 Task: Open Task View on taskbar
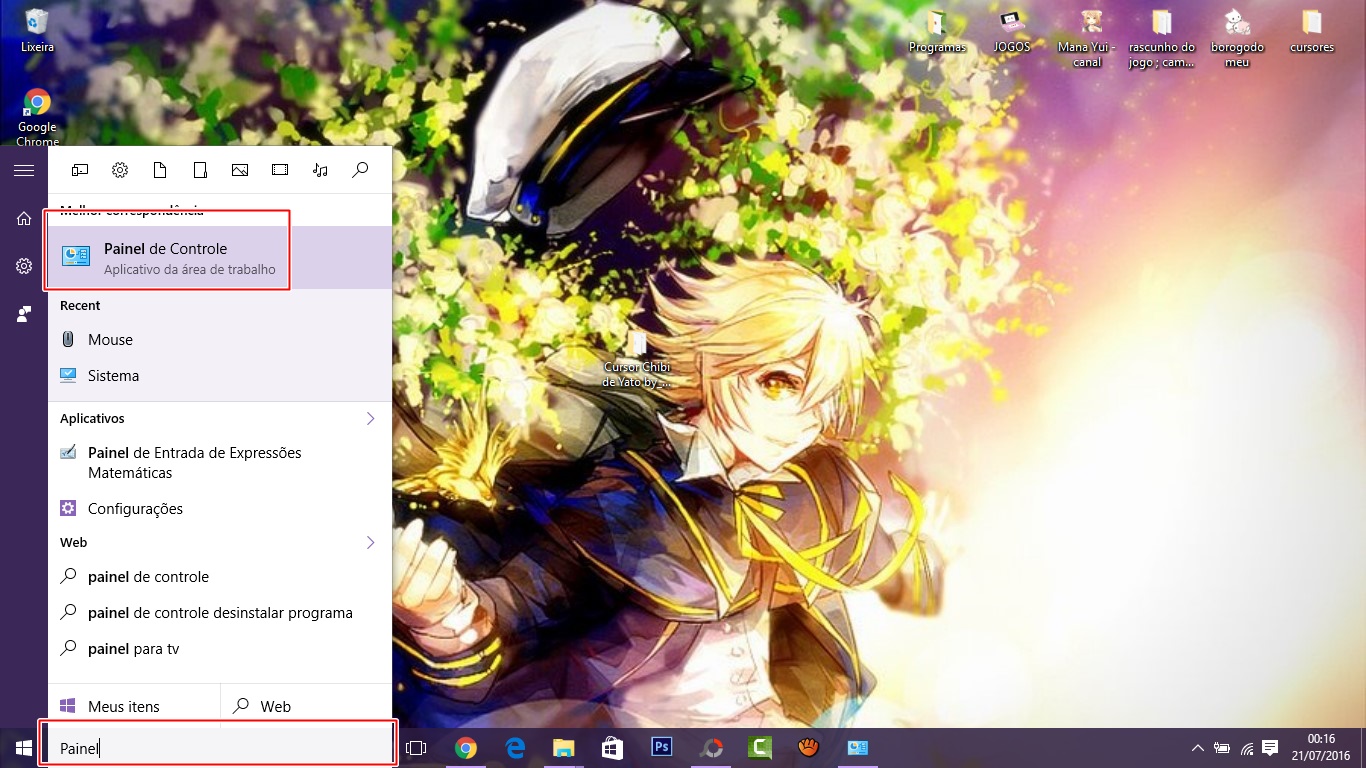coord(416,748)
